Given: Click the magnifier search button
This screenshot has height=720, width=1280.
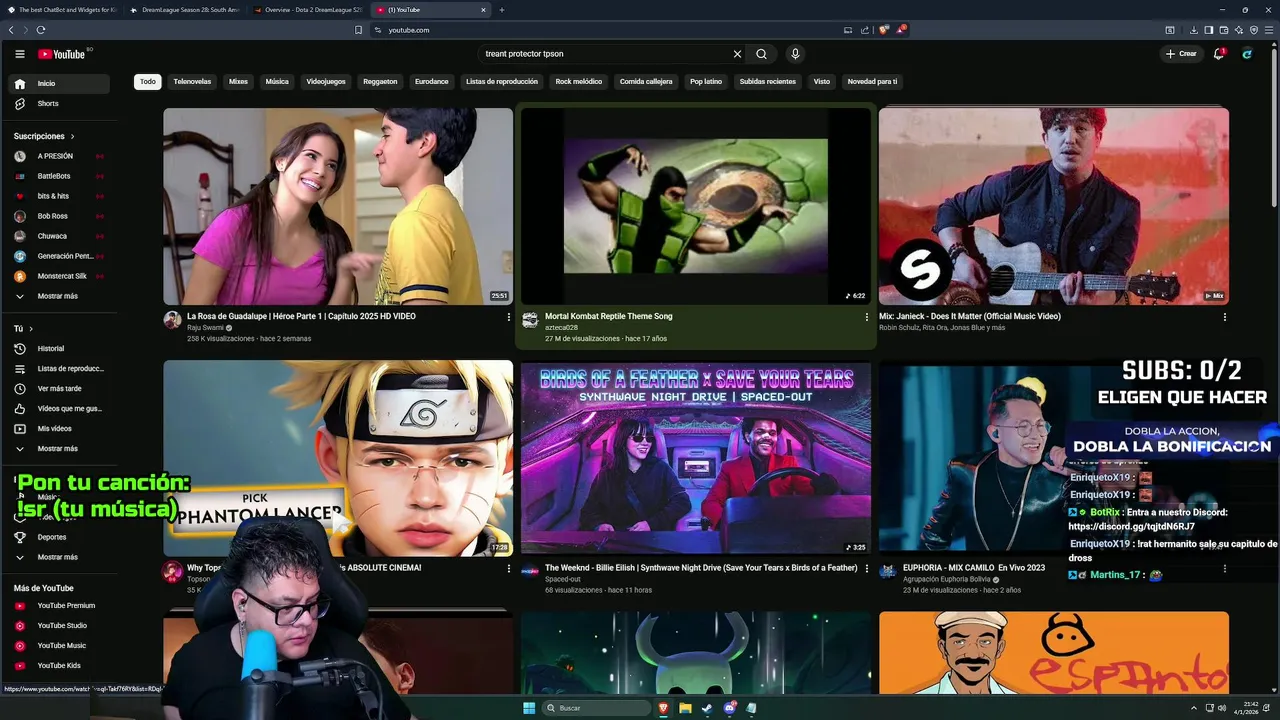Looking at the screenshot, I should tap(761, 54).
